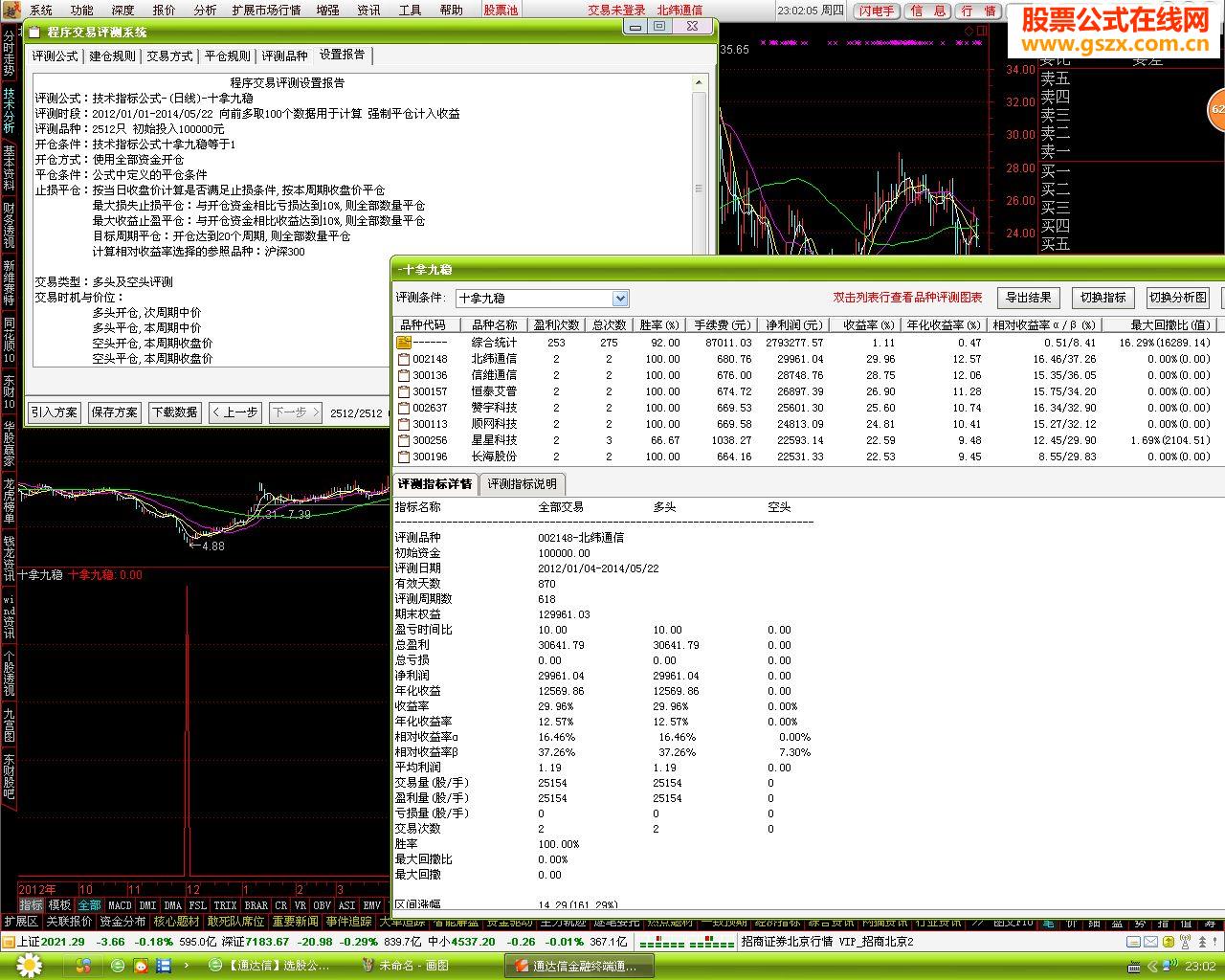Expand hidden tray icons with the chevron
The width and height of the screenshot is (1225, 980).
coord(1153,966)
